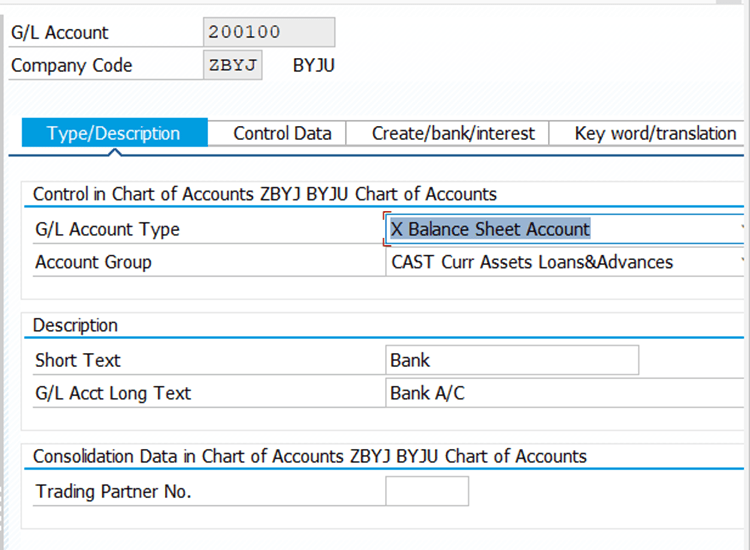Click the Short Text label
This screenshot has height=550, width=750.
pos(77,360)
